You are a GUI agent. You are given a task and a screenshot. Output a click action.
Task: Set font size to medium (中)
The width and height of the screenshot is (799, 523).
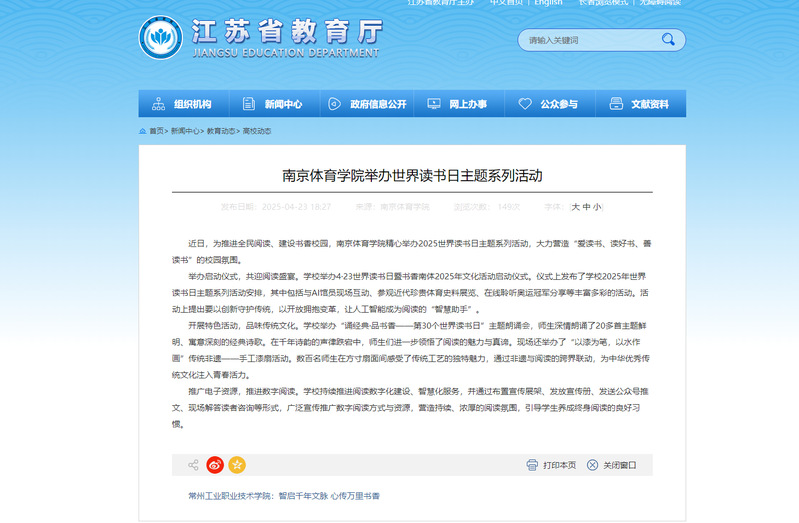coord(586,207)
